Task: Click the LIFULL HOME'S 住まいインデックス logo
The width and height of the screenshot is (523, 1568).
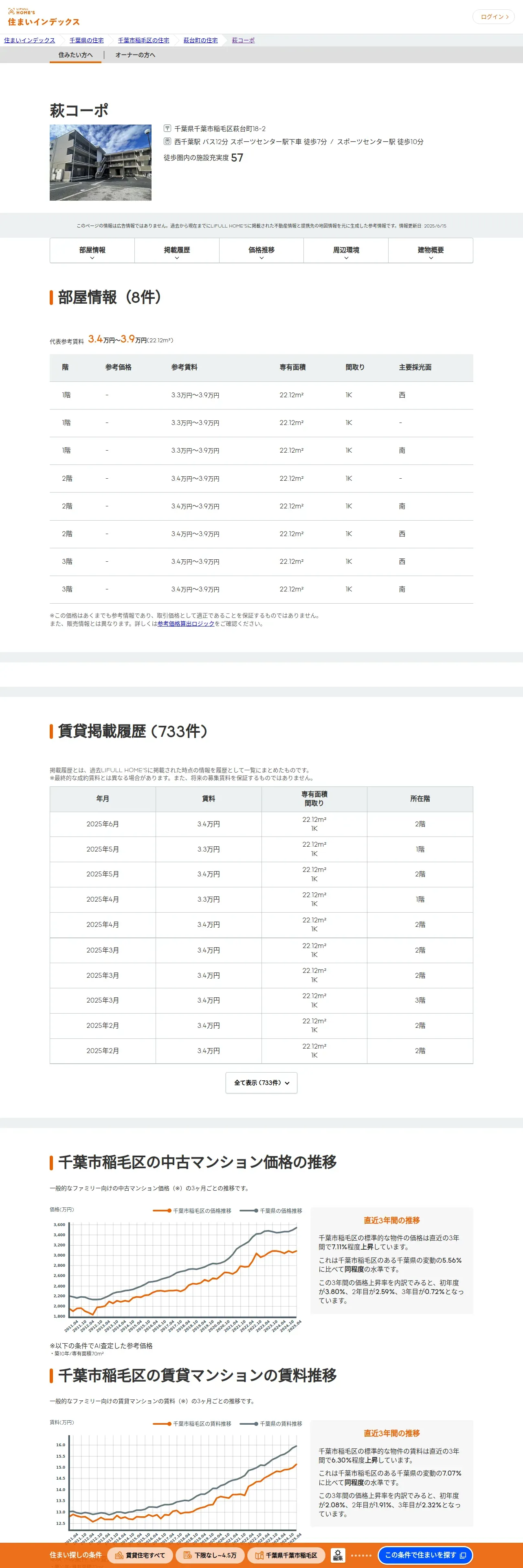Action: click(x=43, y=17)
